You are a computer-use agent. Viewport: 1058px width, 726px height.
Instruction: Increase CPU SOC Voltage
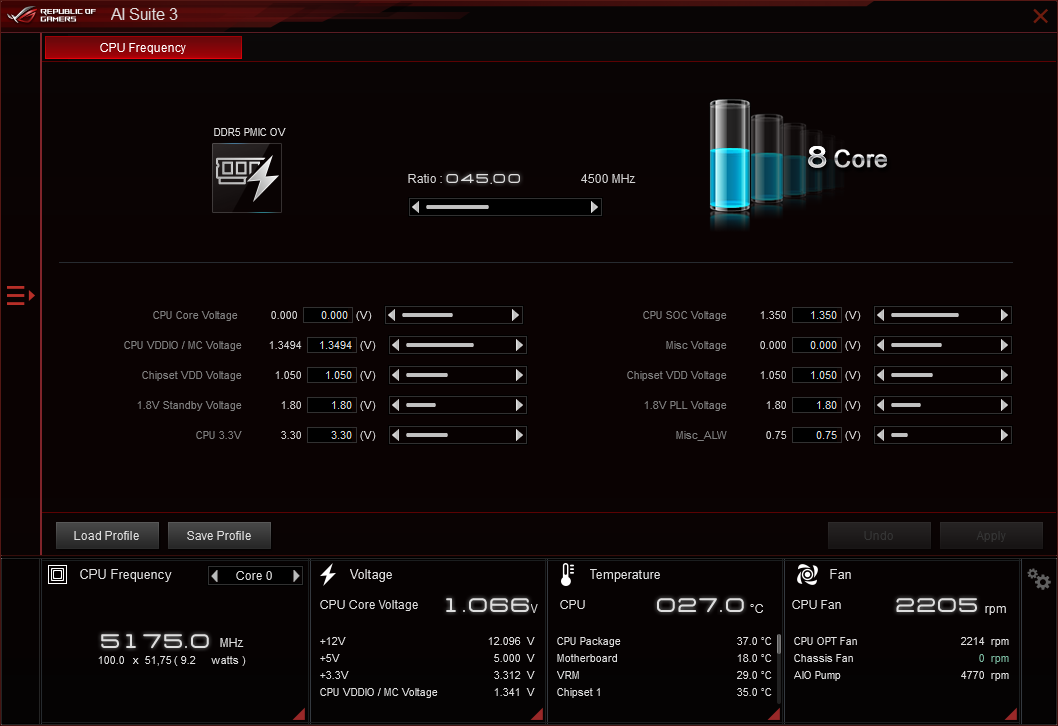[1005, 315]
